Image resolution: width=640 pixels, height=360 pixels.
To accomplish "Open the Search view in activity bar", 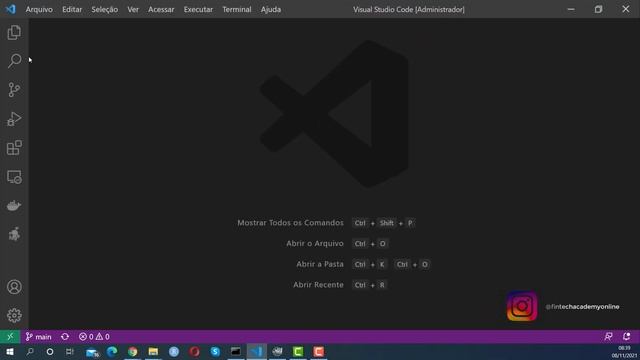I will pos(14,61).
